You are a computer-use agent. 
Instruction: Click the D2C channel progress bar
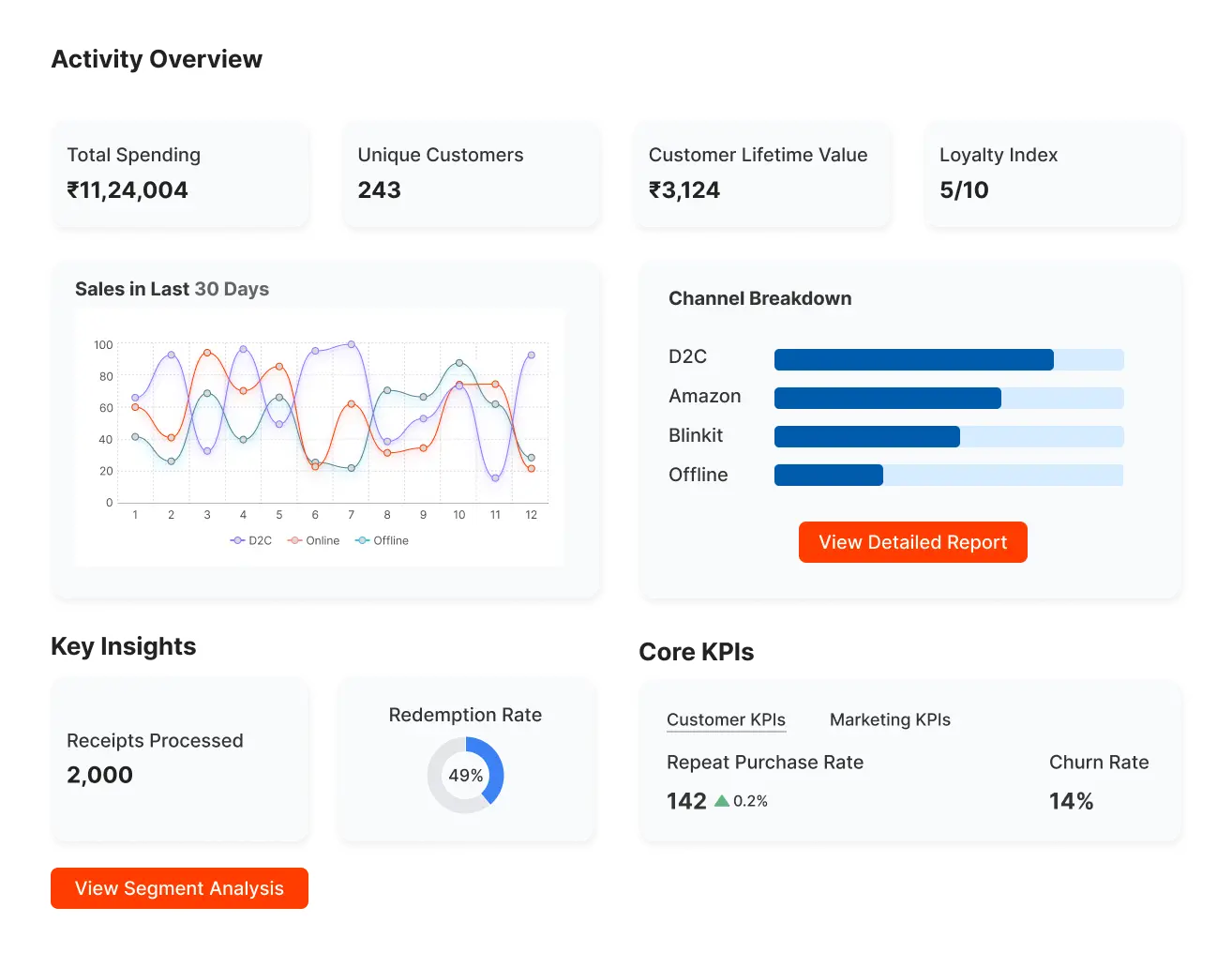948,359
